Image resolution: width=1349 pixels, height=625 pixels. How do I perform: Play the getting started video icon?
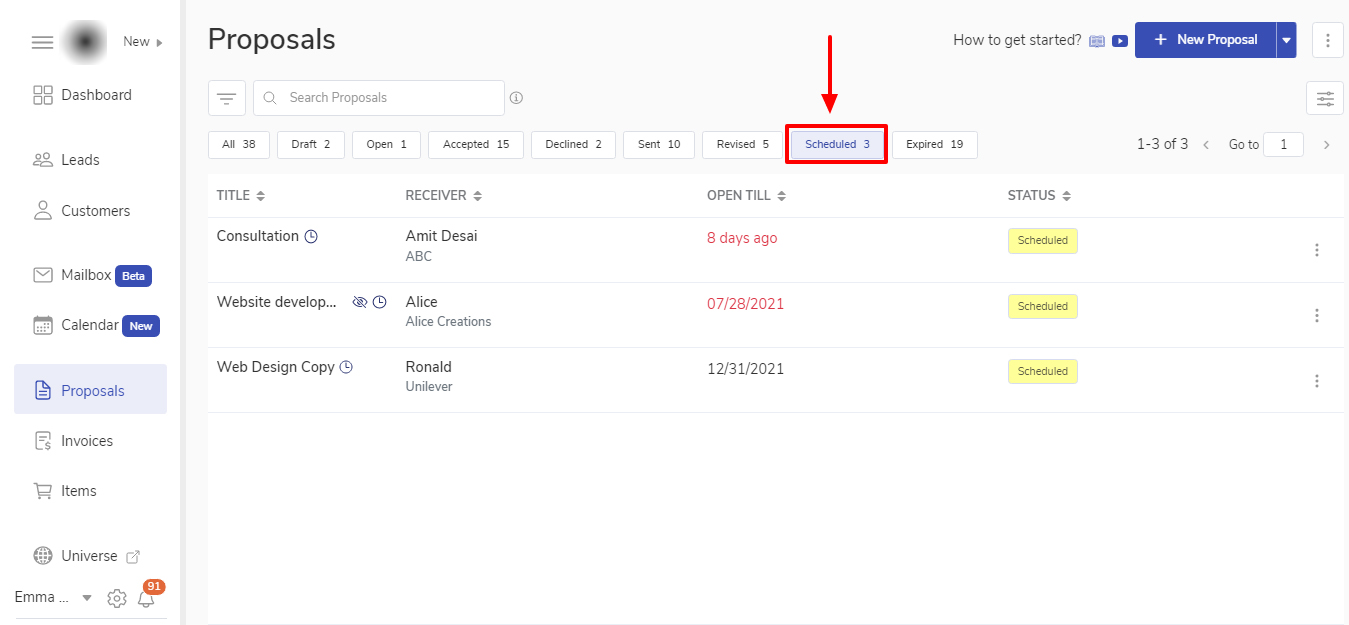(1120, 41)
